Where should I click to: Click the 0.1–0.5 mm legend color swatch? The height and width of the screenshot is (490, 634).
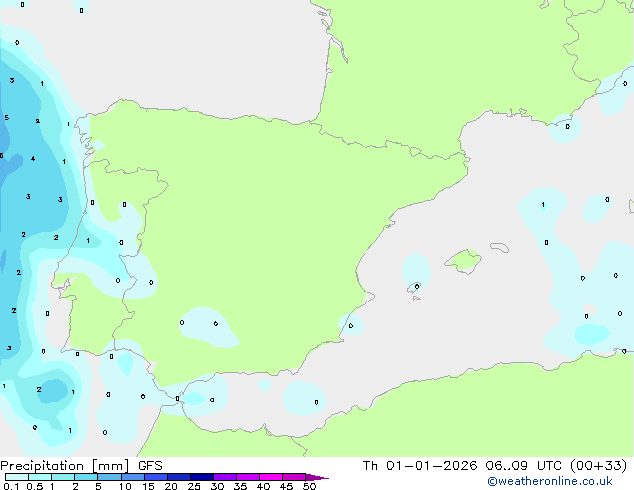point(17,477)
